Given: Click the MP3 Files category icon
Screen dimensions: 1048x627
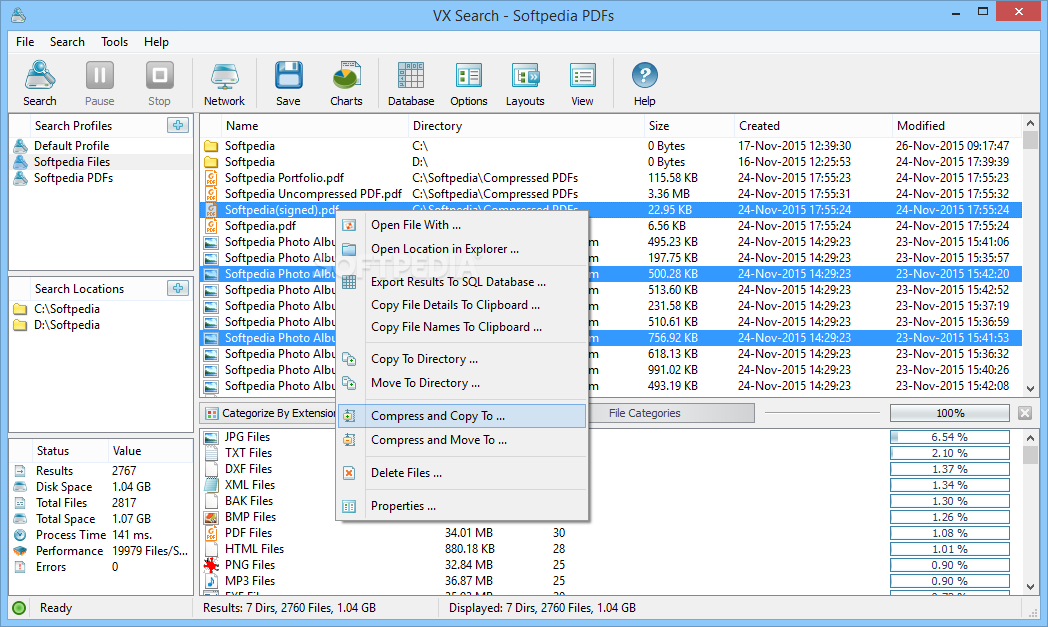Looking at the screenshot, I should click(211, 581).
